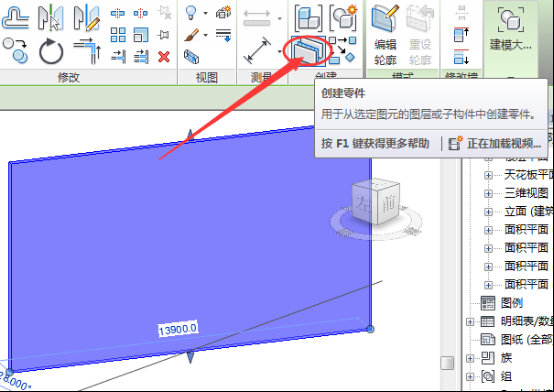Click the 明细表/数量 label in browser
The image size is (554, 392).
(527, 321)
